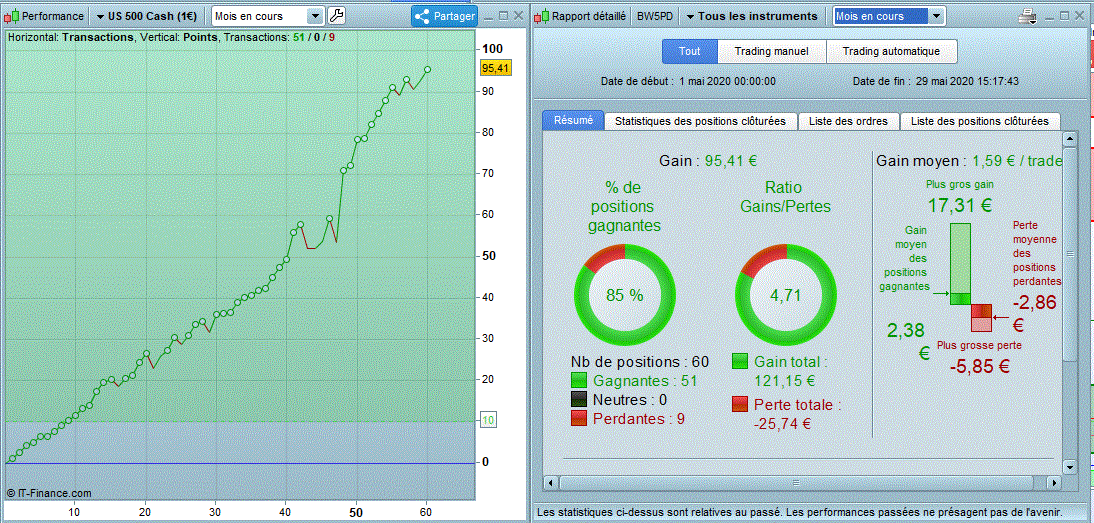Screen dimensions: 1094x523
Task: Click the share icon on Partager
Action: 421,16
